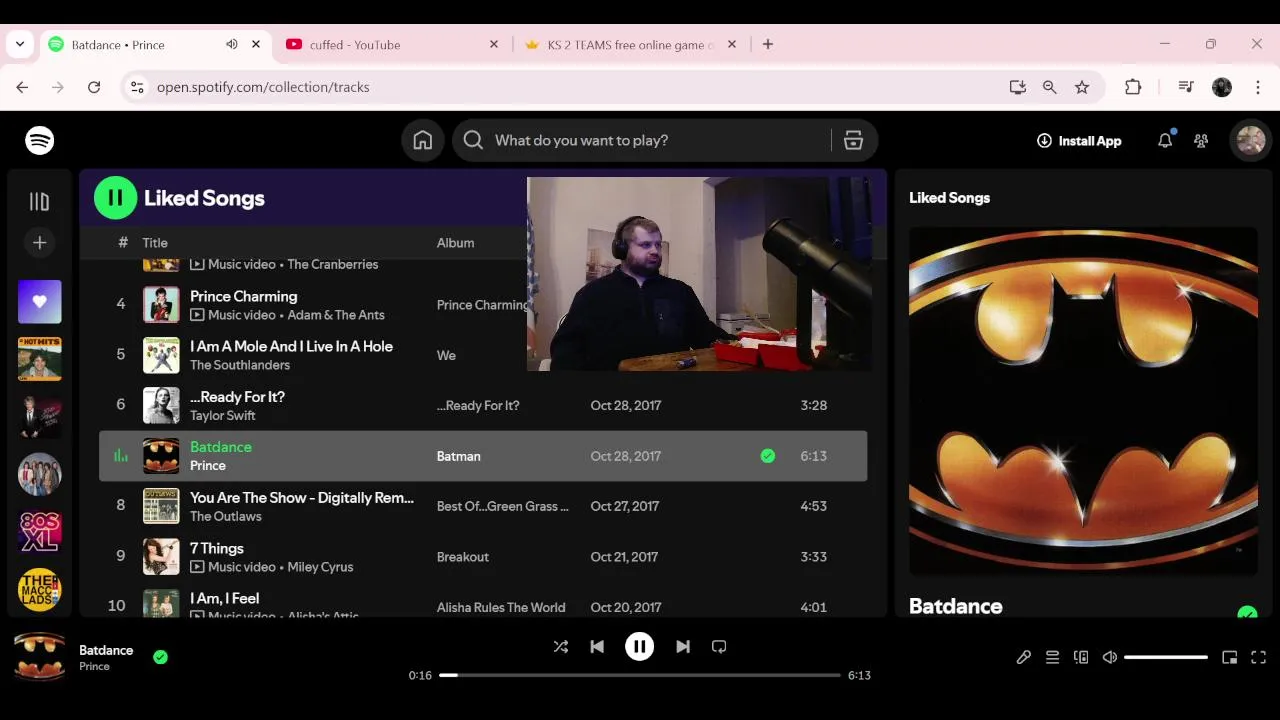
Task: Click Batdance title in bottom player
Action: [x=106, y=650]
